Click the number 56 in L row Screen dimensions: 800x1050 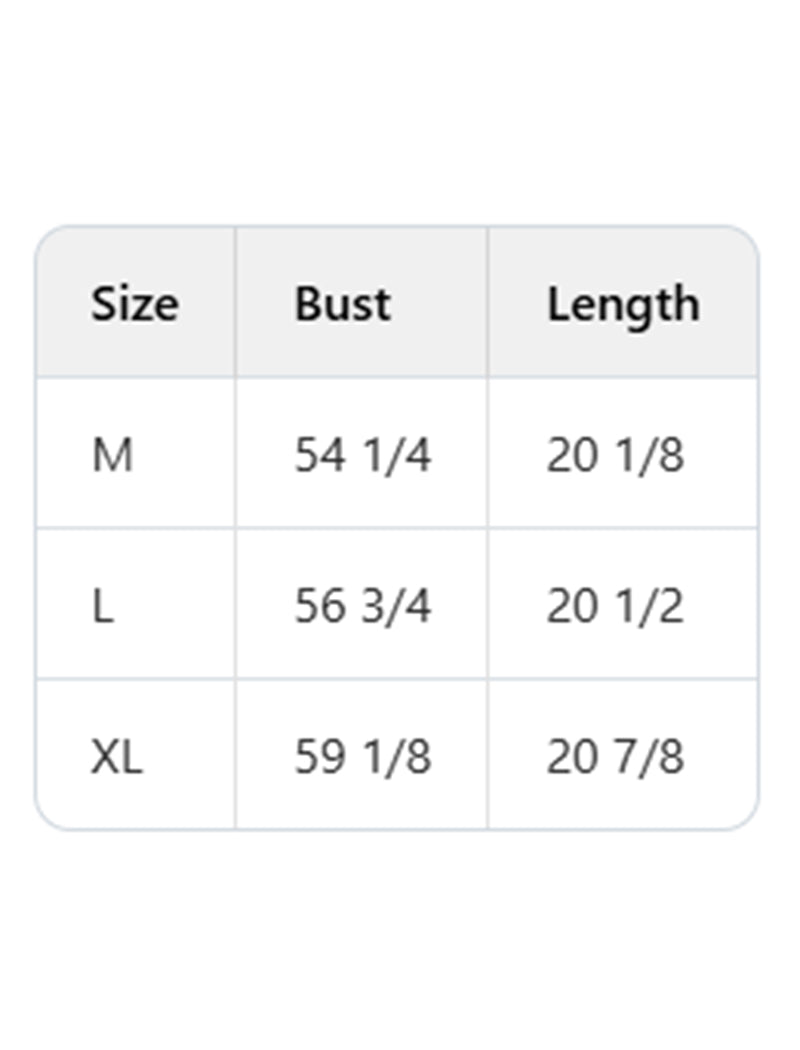coord(320,607)
